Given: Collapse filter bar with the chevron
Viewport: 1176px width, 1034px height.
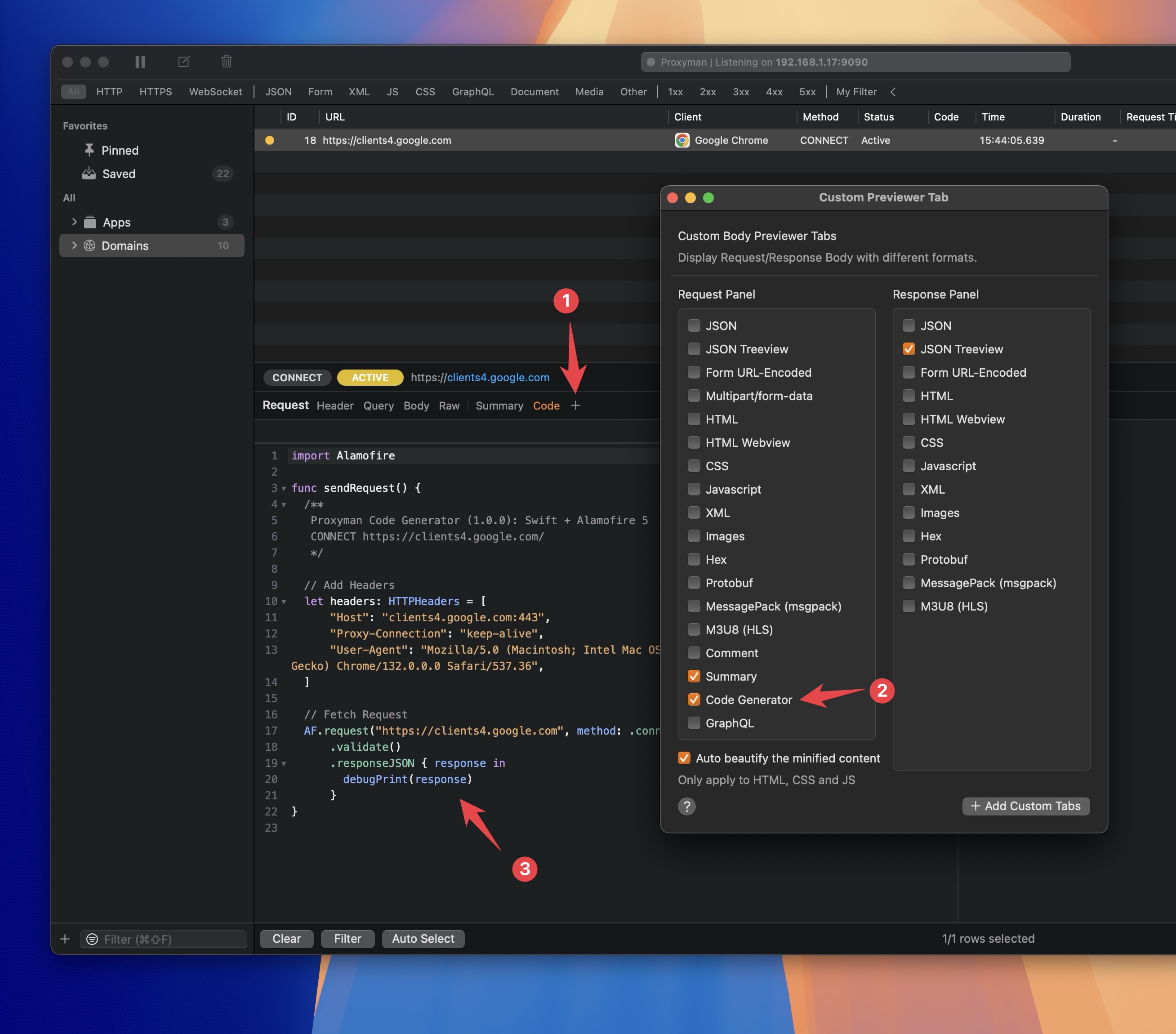Looking at the screenshot, I should [893, 92].
